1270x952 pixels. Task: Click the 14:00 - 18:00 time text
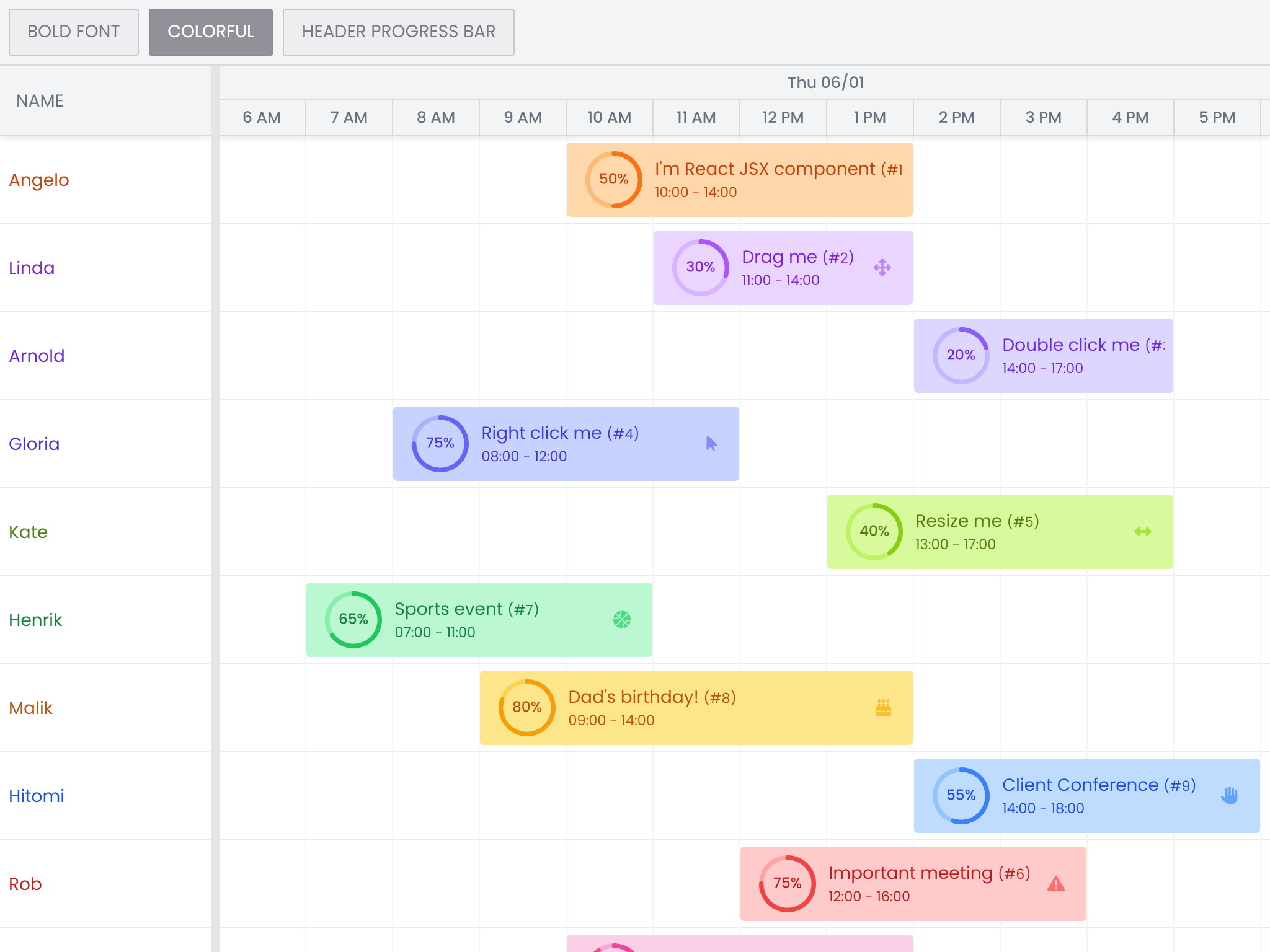click(x=1044, y=809)
